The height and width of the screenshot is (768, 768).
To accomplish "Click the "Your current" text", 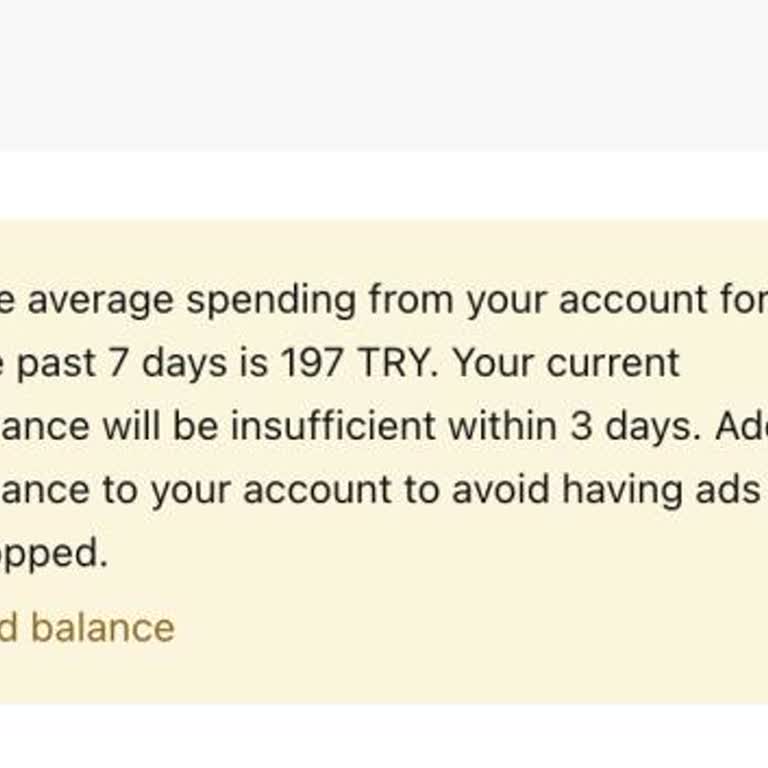I will point(566,362).
